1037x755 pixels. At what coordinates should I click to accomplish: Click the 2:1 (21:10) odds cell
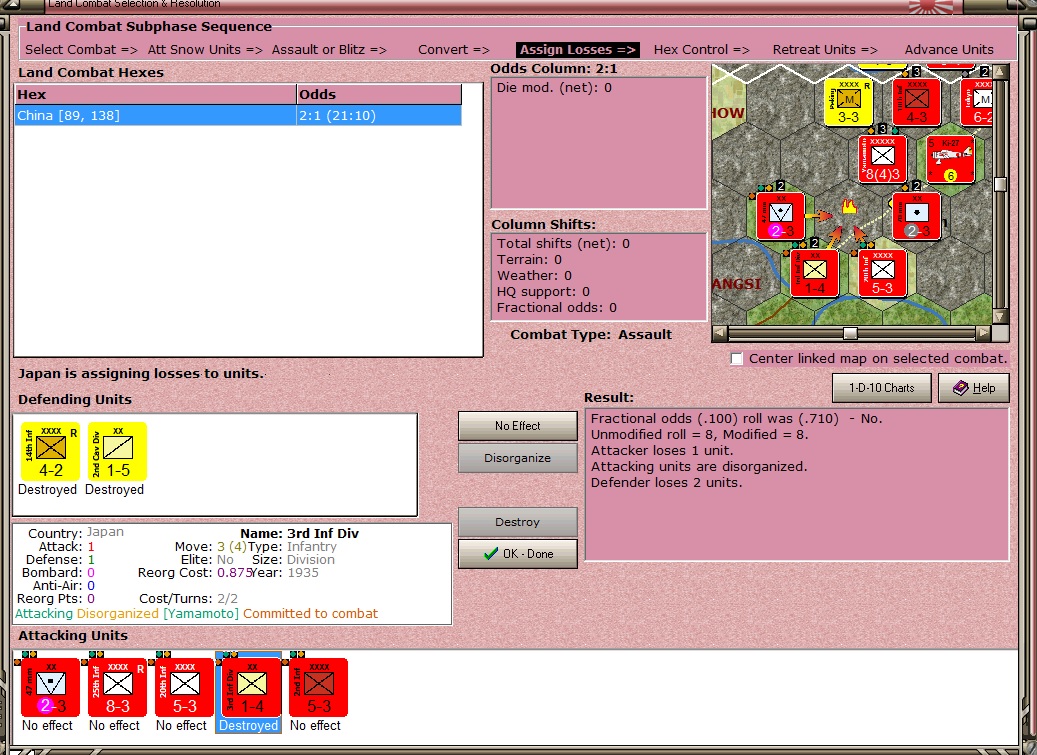(379, 116)
